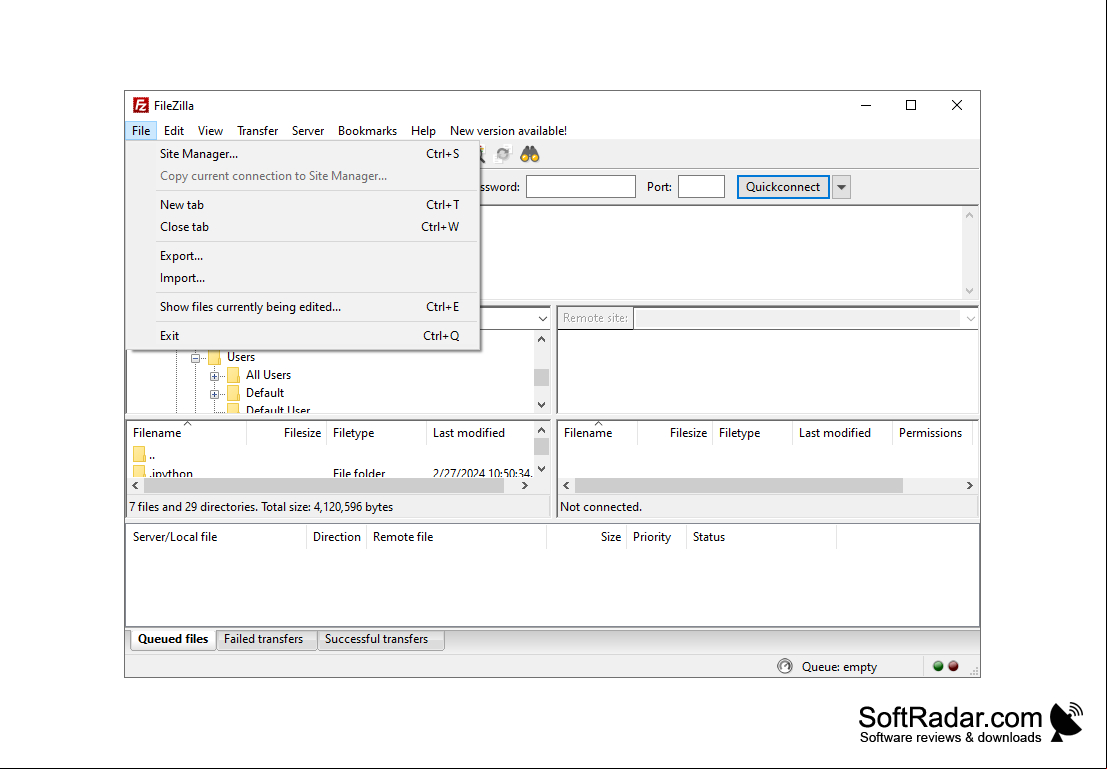Sort local list by Last modified column
Screen dimensions: 1107x769
[480, 433]
